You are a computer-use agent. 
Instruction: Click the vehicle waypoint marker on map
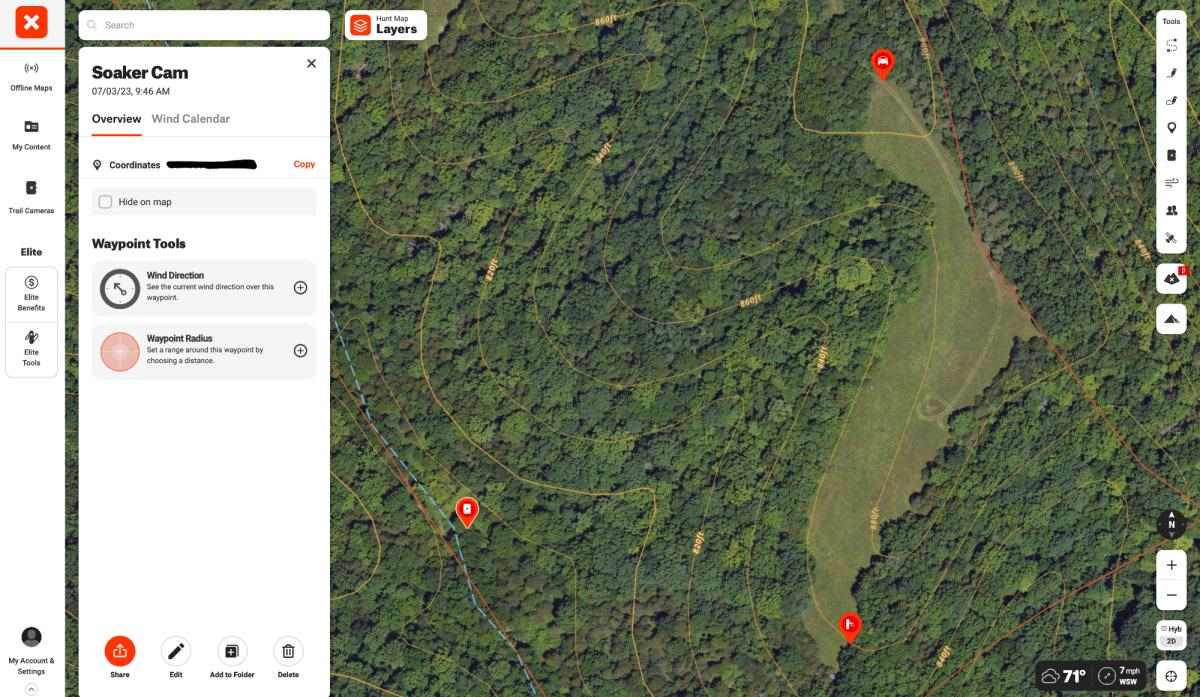click(882, 64)
